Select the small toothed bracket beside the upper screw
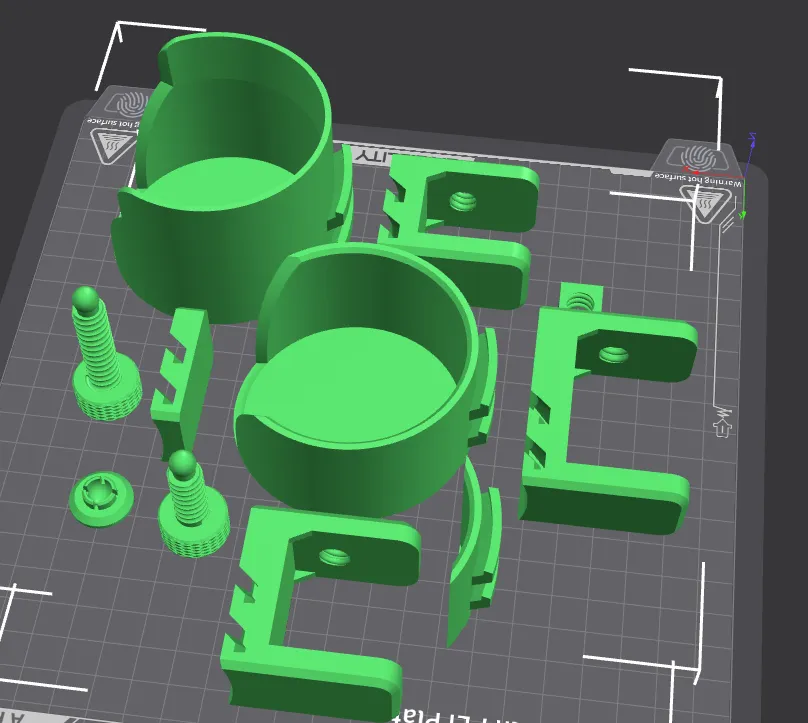Viewport: 808px width, 723px height. click(x=182, y=380)
